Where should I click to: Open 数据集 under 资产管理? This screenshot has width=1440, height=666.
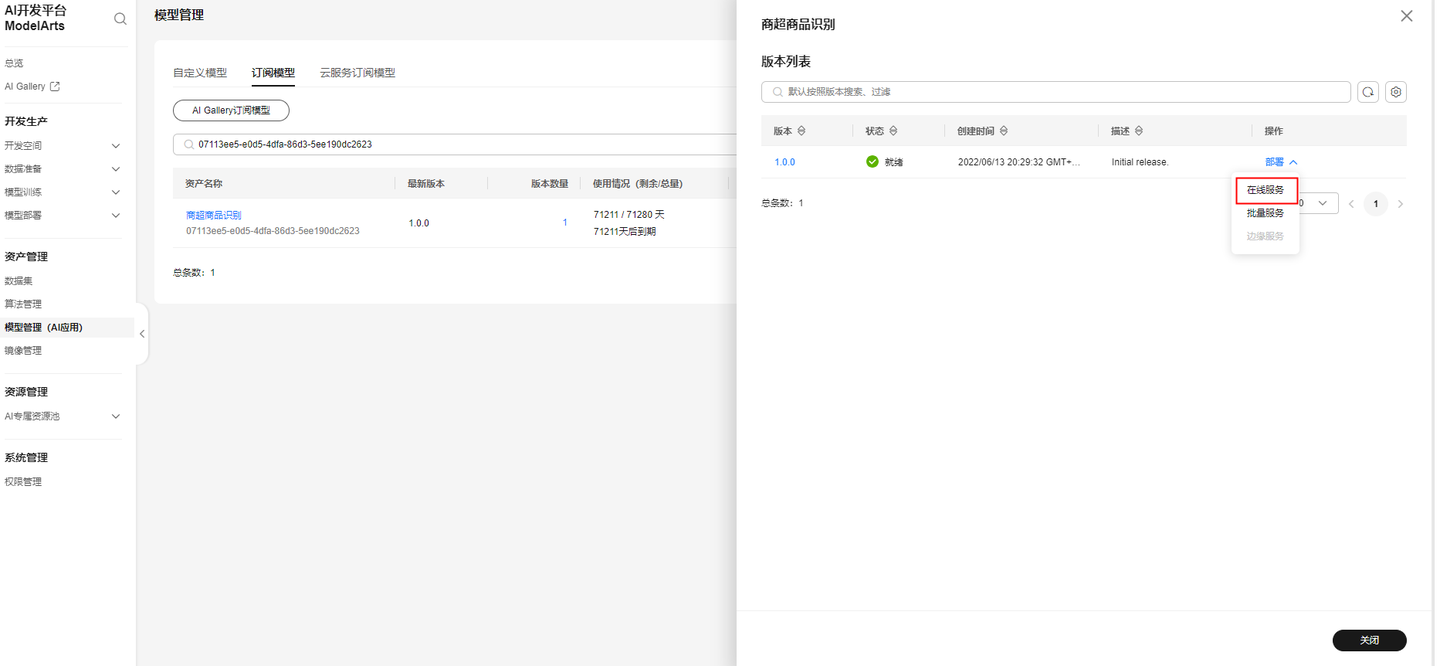coord(19,281)
